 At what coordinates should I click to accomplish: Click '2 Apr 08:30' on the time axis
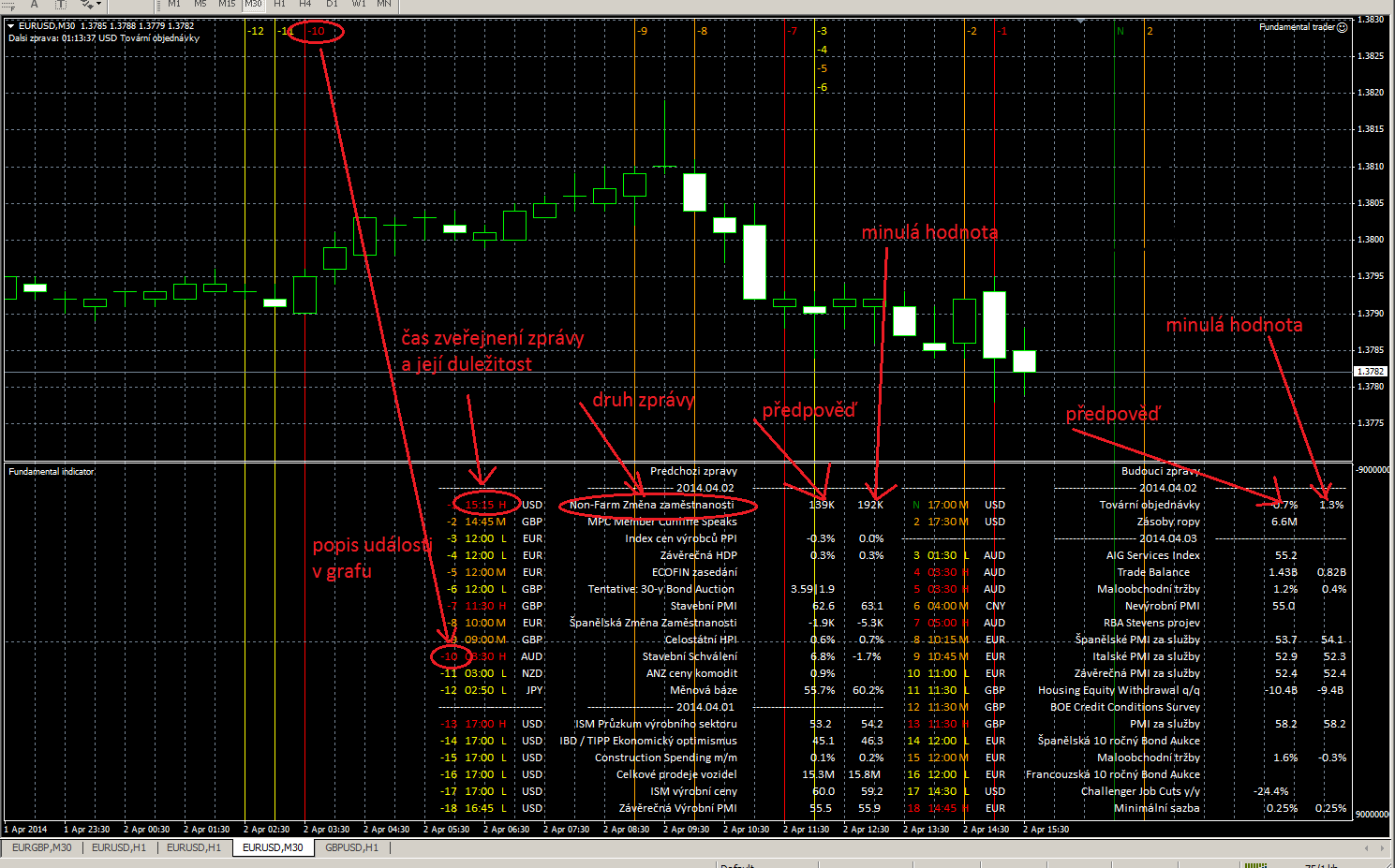click(626, 830)
